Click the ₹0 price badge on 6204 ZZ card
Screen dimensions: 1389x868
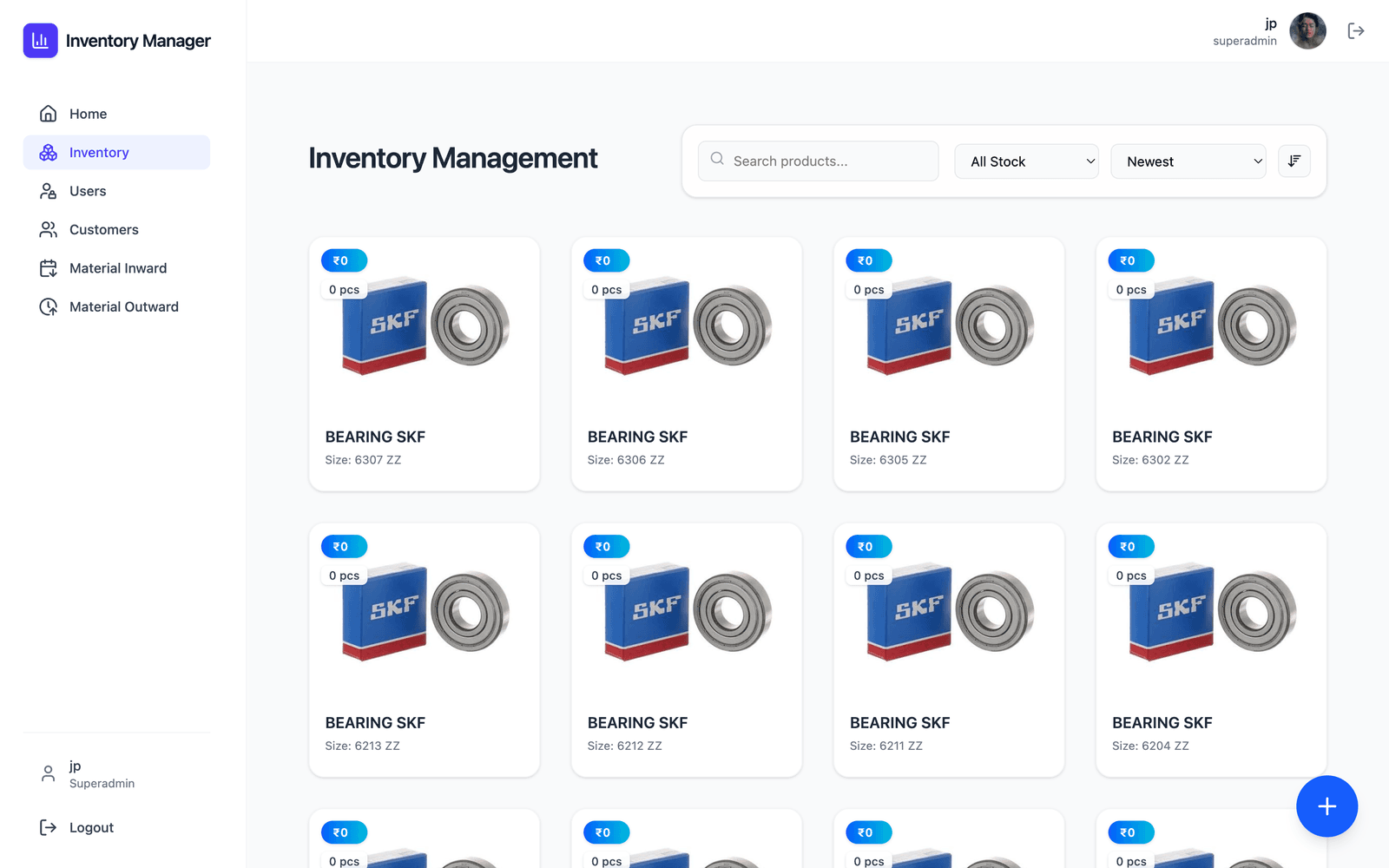pos(1131,547)
